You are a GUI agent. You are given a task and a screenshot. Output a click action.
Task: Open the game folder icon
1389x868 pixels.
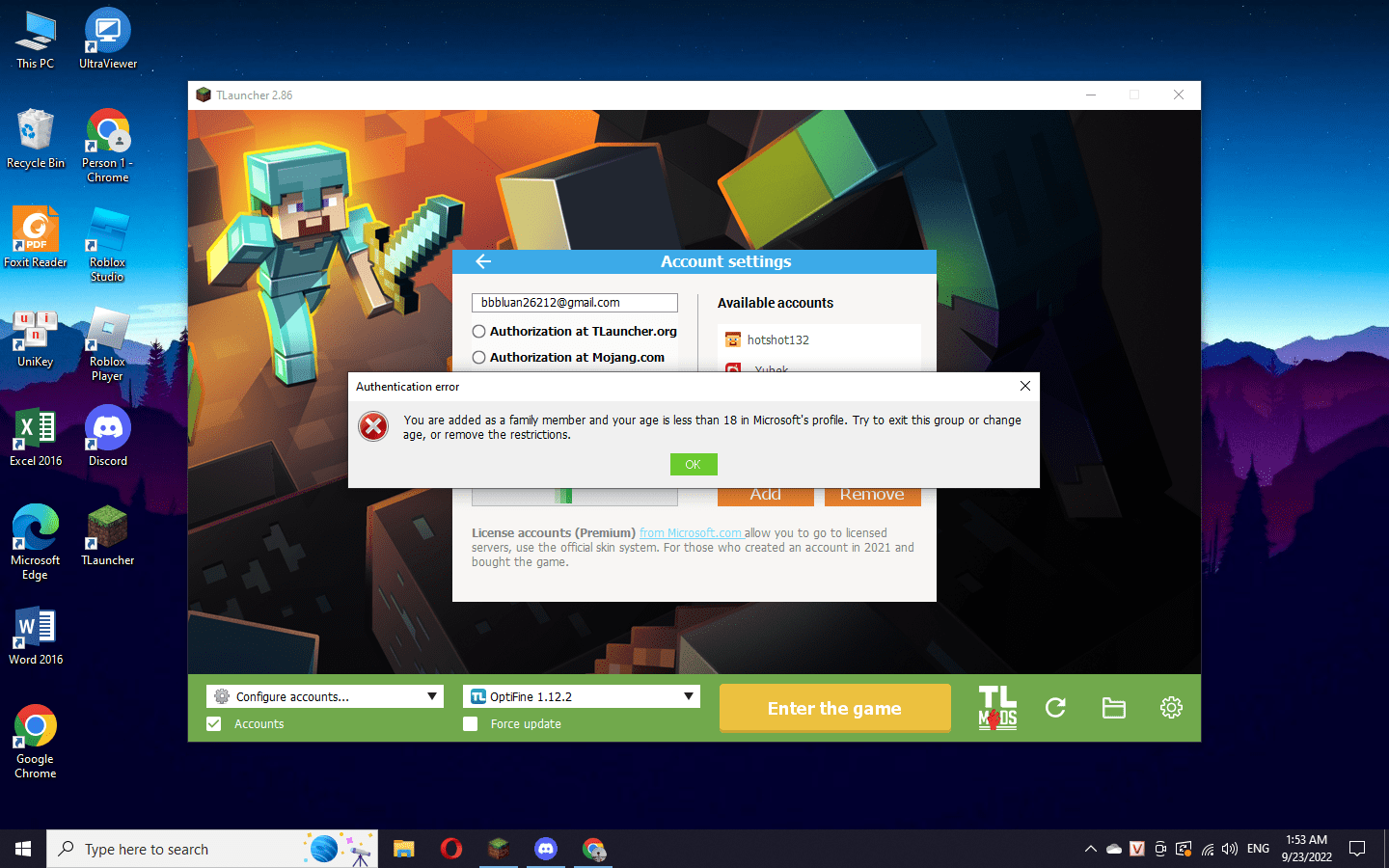coord(1114,708)
